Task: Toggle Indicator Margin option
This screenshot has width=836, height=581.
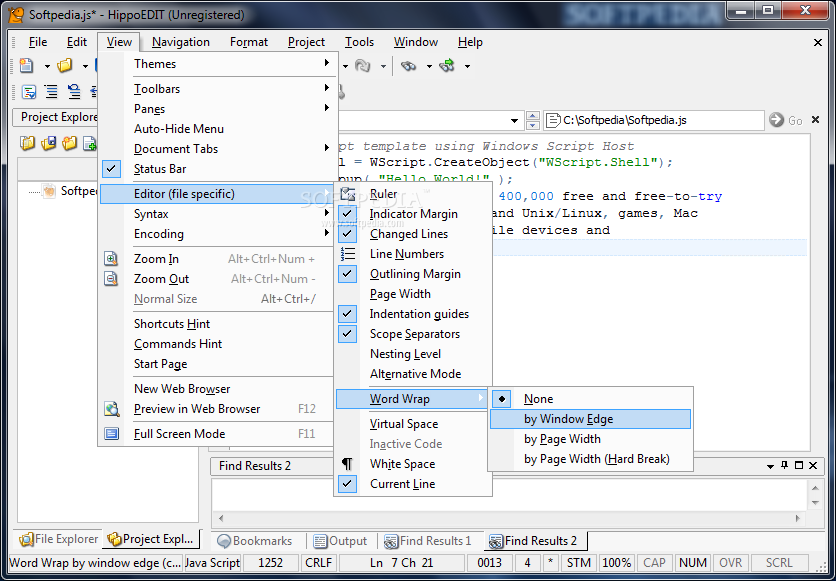Action: tap(348, 214)
